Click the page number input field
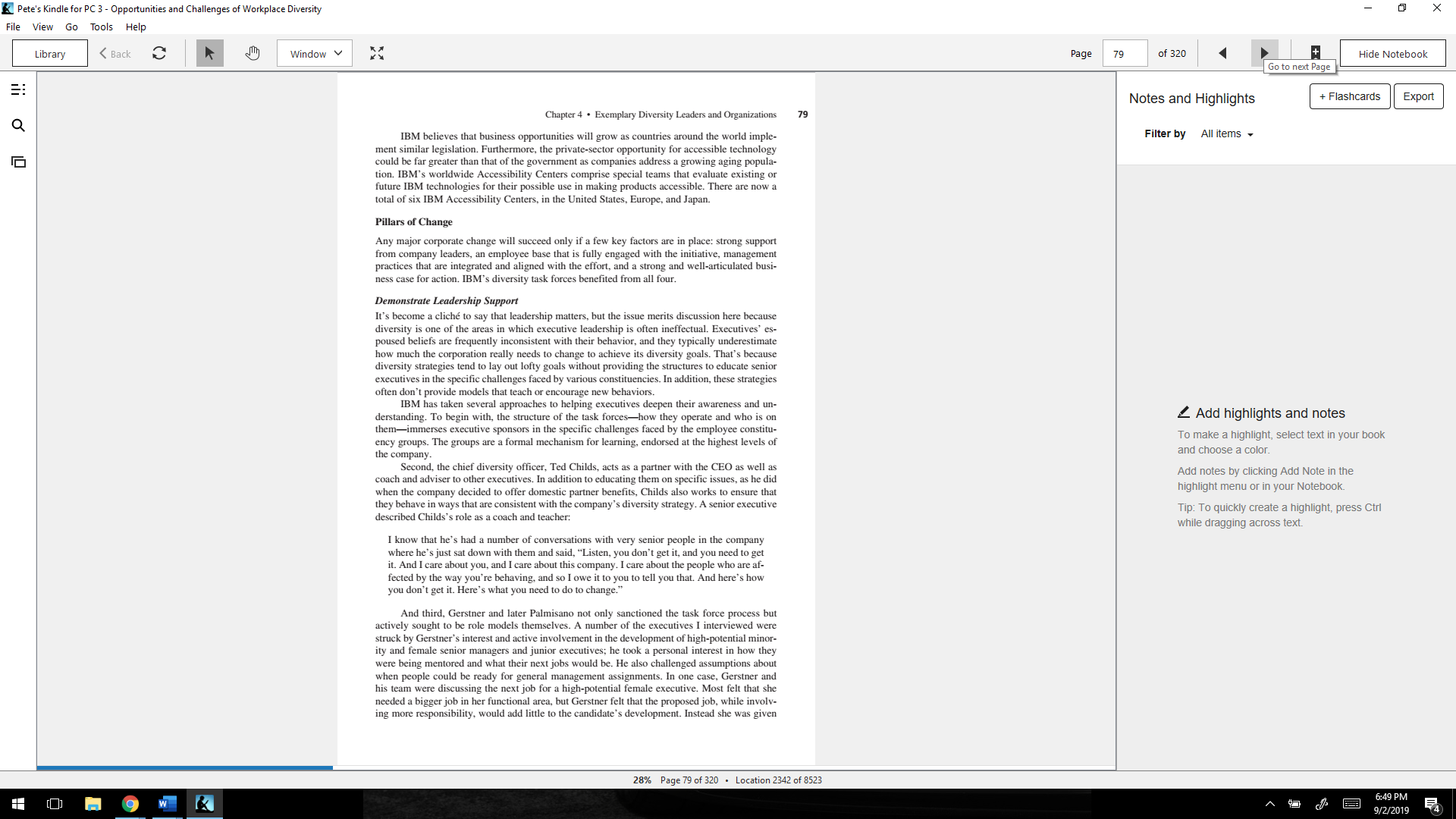 (x=1125, y=53)
